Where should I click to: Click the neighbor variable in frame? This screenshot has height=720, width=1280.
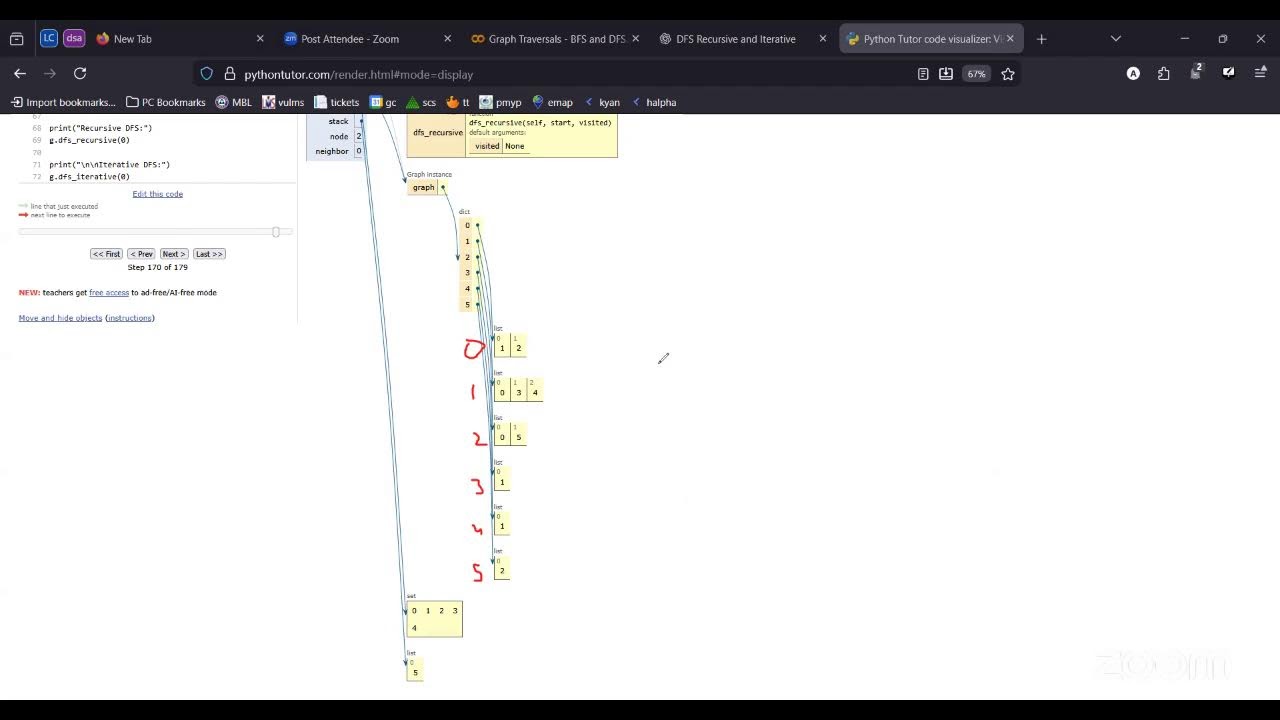332,151
